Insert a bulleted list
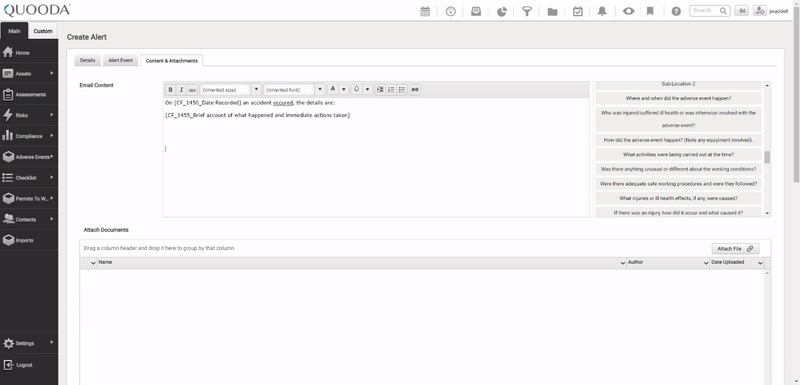Image resolution: width=800 pixels, height=385 pixels. [x=402, y=90]
